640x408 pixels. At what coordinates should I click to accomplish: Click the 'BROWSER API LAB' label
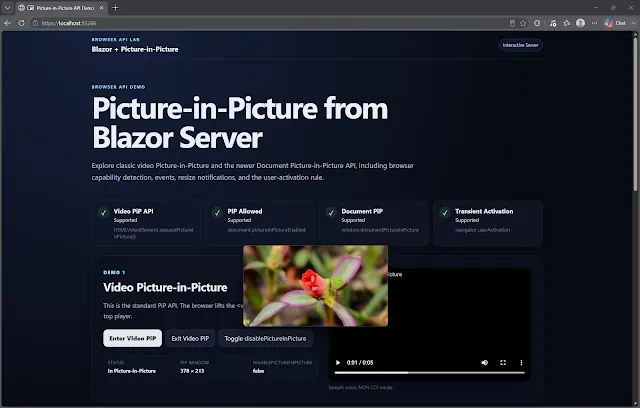pyautogui.click(x=116, y=40)
